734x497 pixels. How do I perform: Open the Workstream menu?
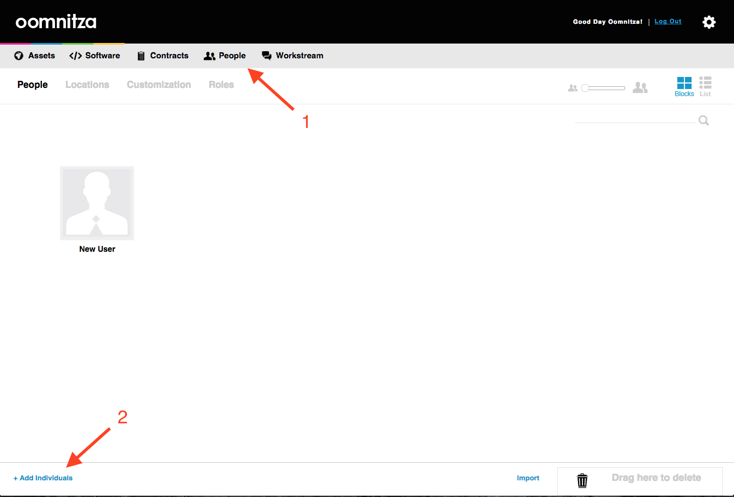pos(293,56)
